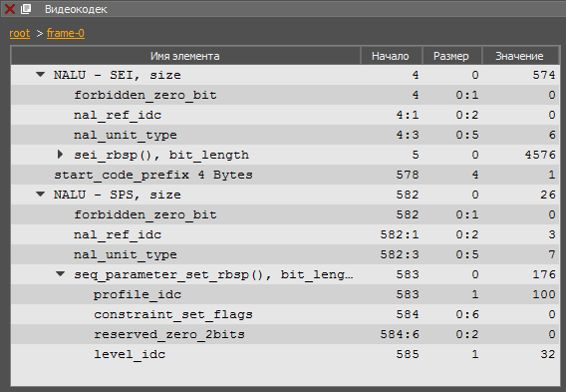Expand the sei_rbsp() node
This screenshot has width=566, height=392.
pyautogui.click(x=60, y=154)
